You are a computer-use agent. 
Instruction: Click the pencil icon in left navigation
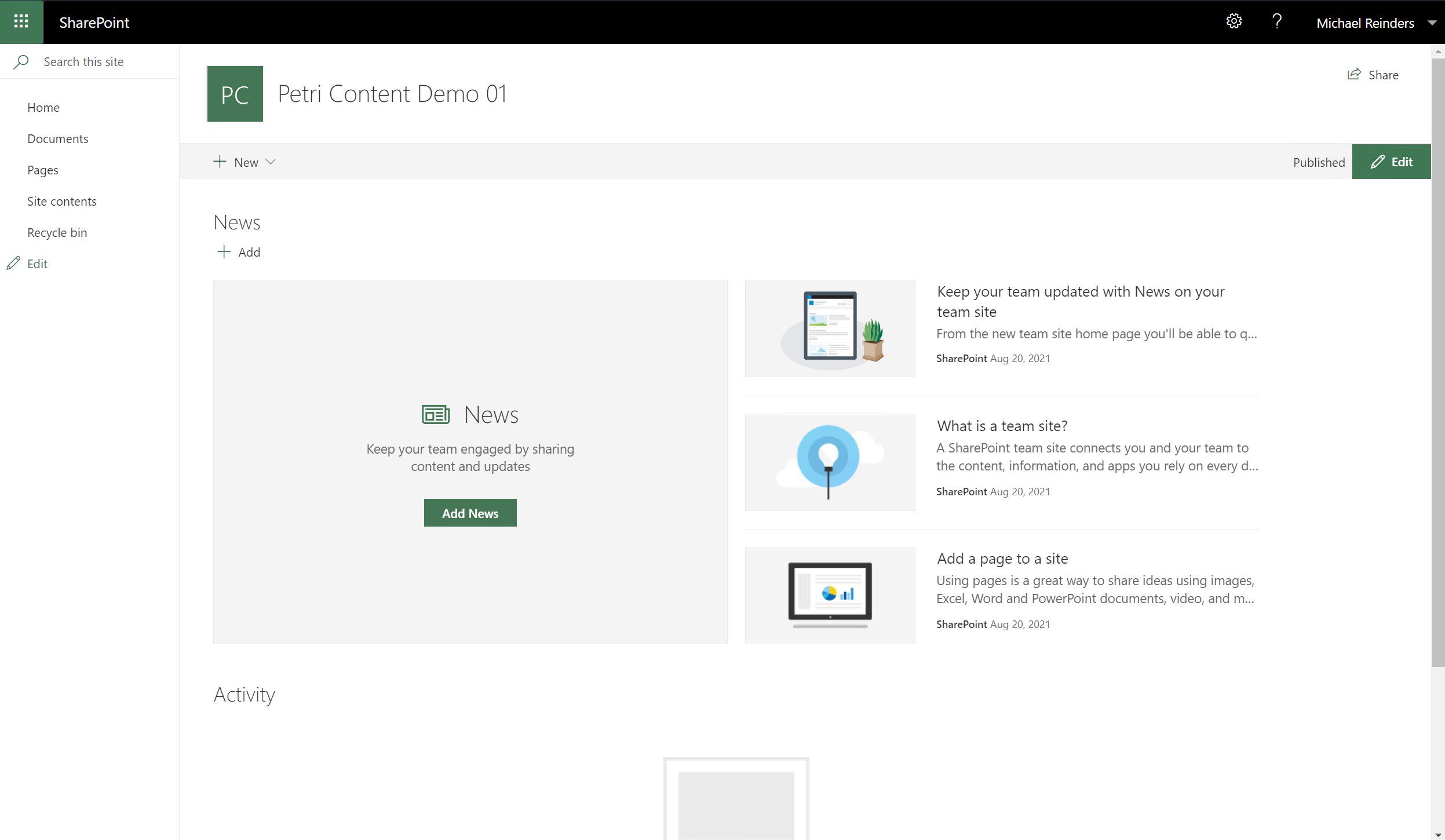13,264
